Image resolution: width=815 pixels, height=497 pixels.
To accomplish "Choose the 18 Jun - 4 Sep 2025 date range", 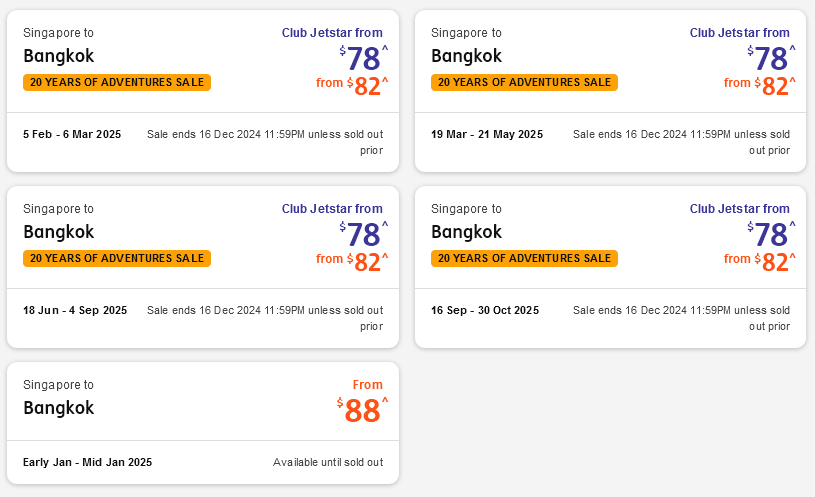I will 75,310.
